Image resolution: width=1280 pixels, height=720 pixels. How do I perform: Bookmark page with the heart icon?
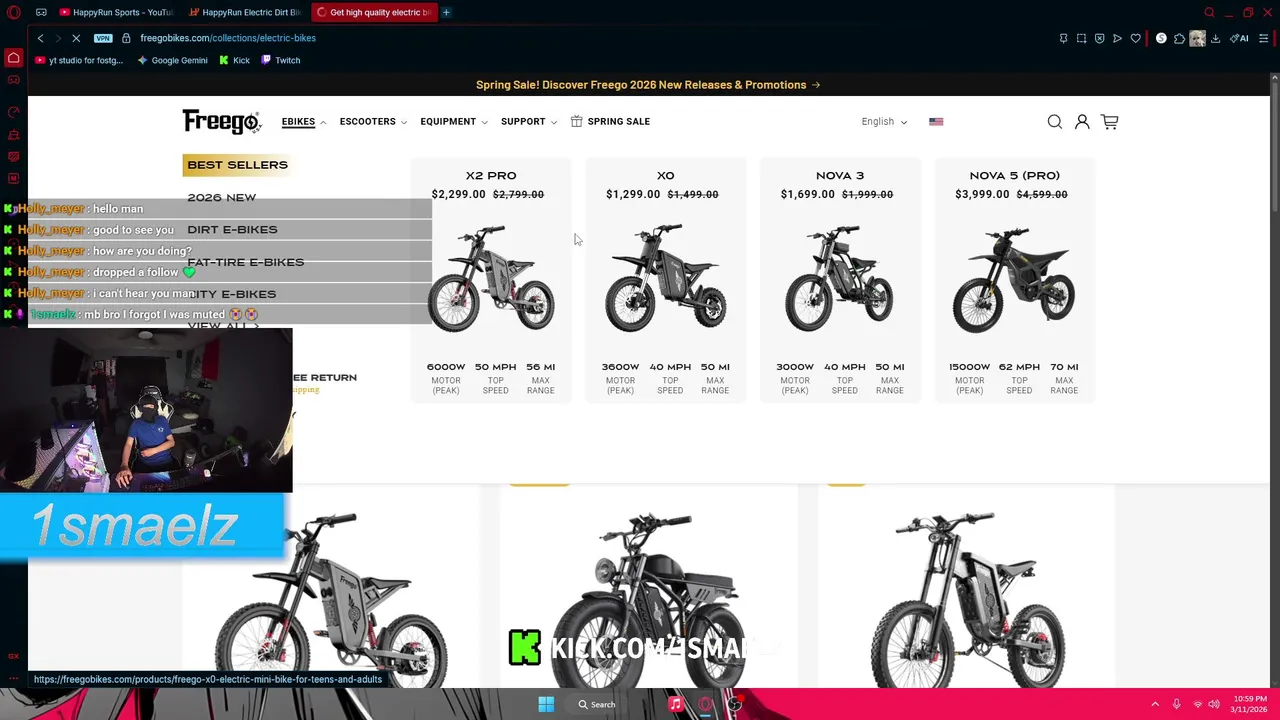pos(1135,38)
